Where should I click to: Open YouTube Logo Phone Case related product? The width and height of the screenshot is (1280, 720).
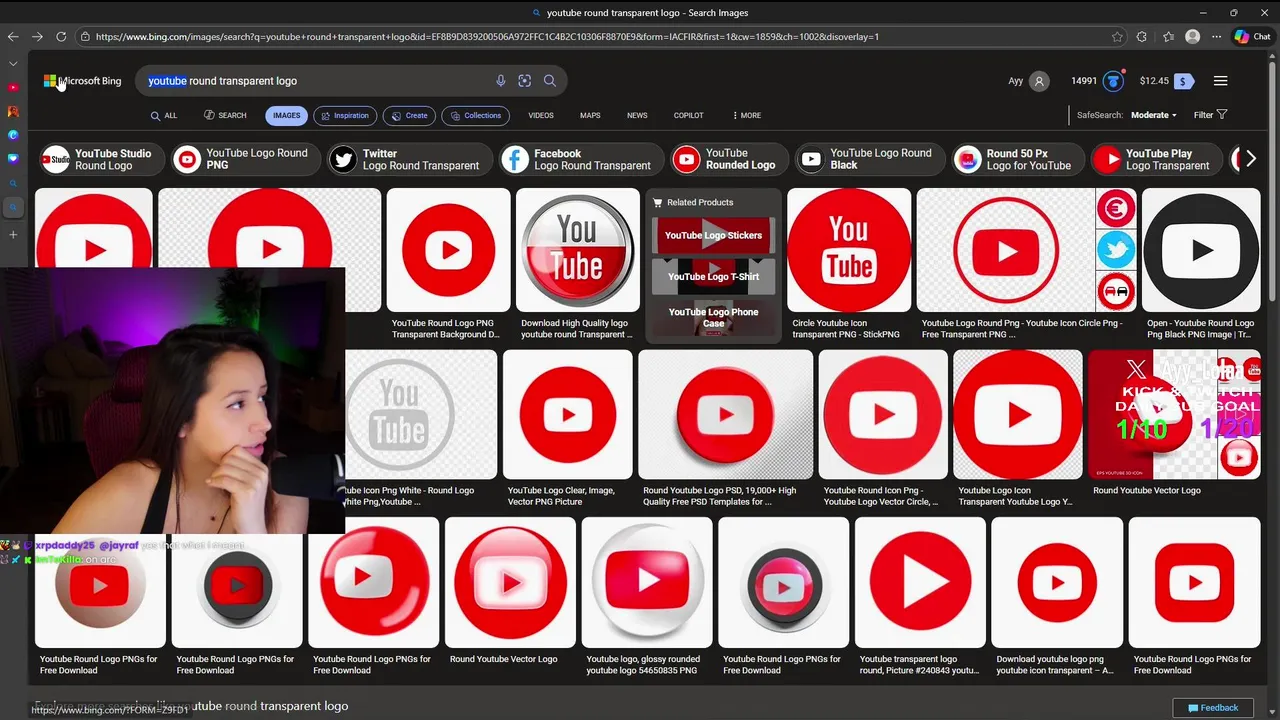point(713,317)
